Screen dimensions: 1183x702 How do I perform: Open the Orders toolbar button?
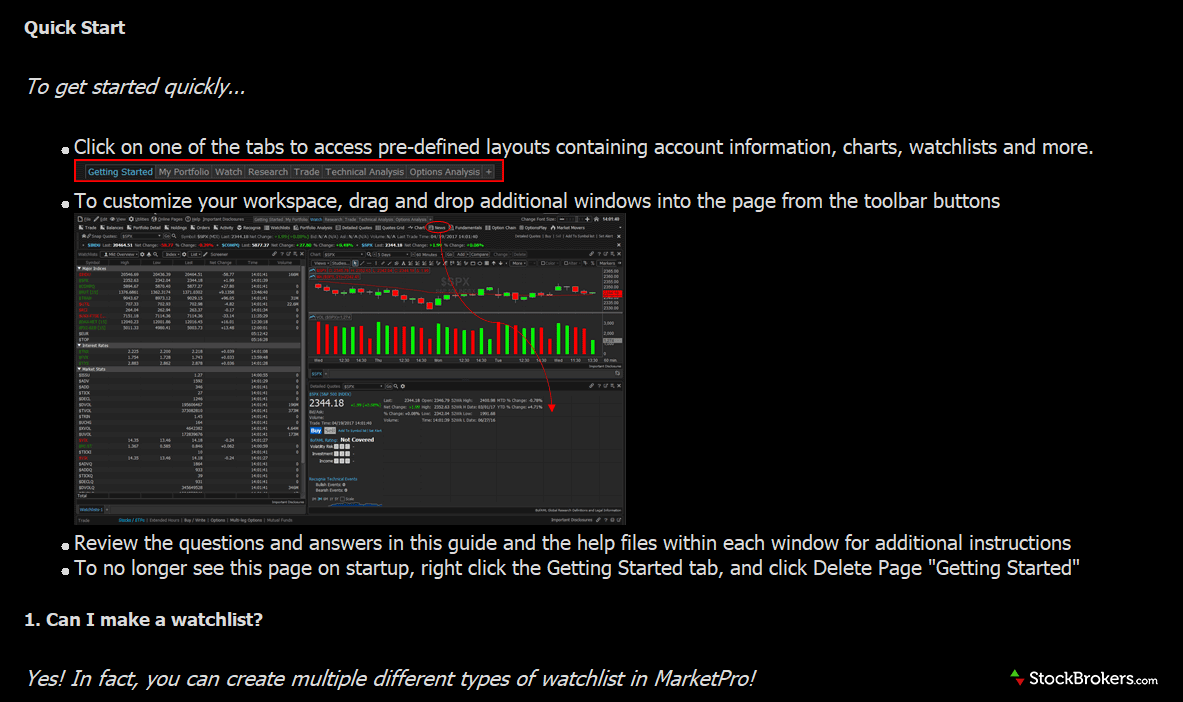pos(200,227)
